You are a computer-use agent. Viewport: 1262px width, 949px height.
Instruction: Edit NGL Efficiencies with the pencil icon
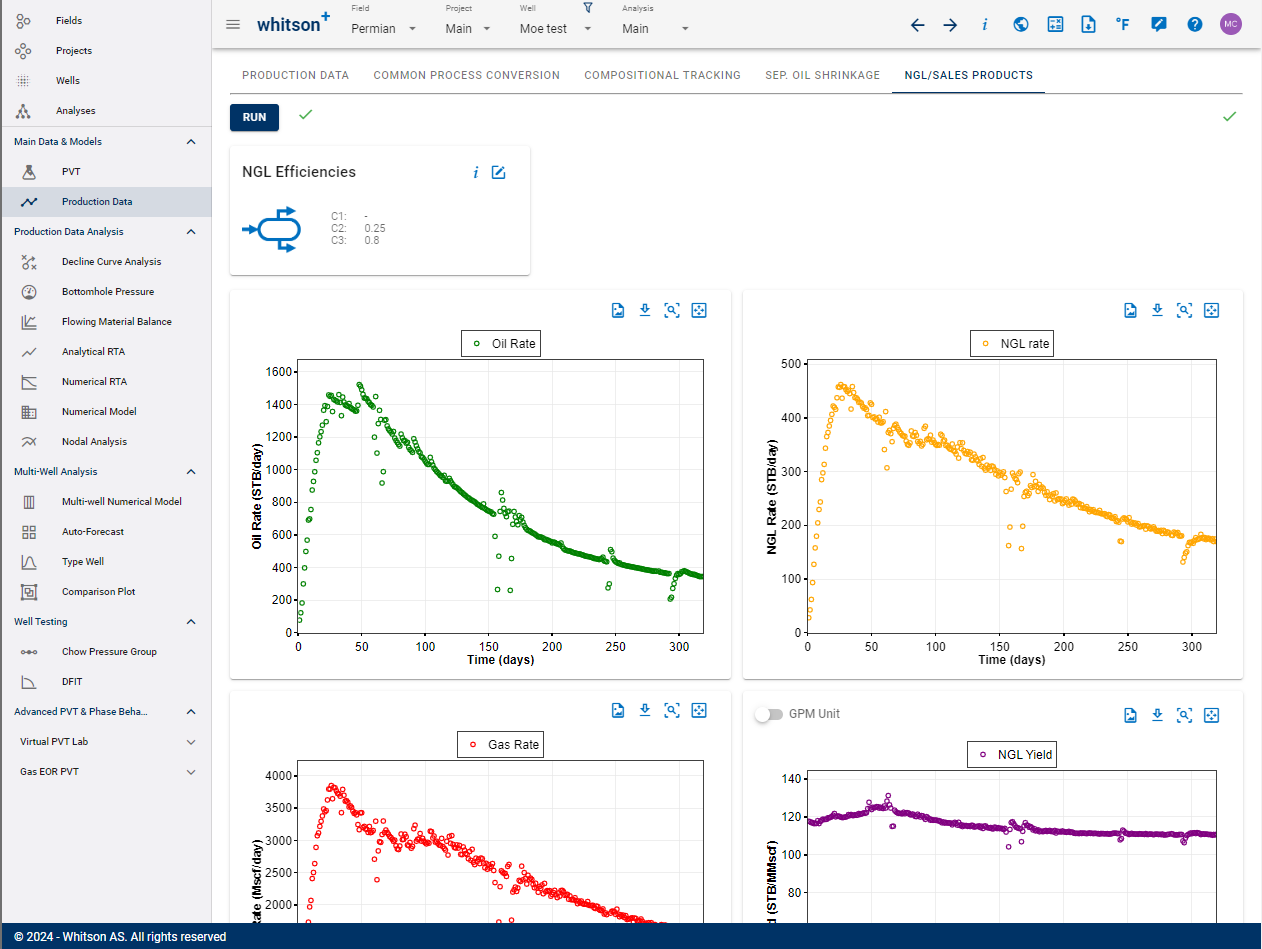click(x=499, y=173)
